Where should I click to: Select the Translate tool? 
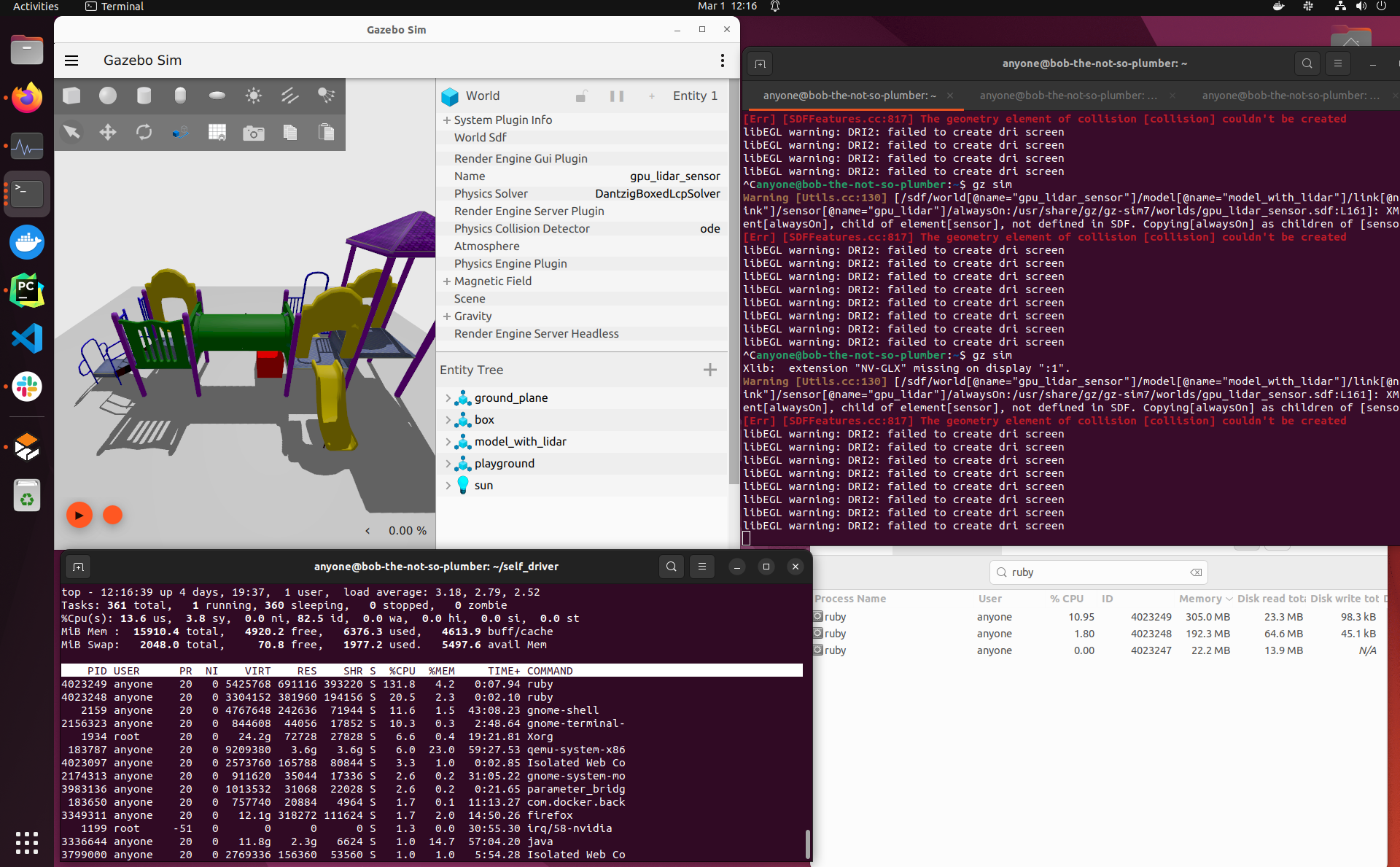107,132
